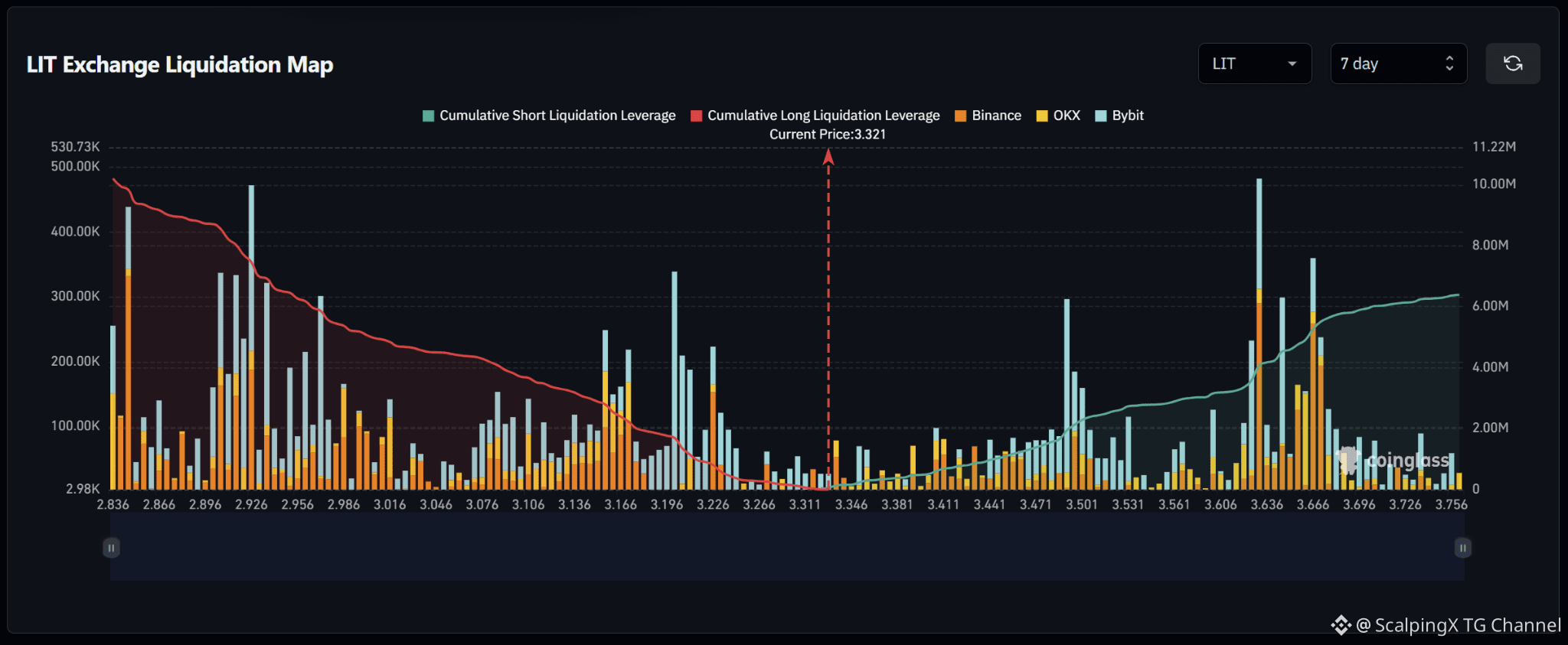Click the '300.00K' left axis label
Image resolution: width=1568 pixels, height=645 pixels.
(76, 296)
